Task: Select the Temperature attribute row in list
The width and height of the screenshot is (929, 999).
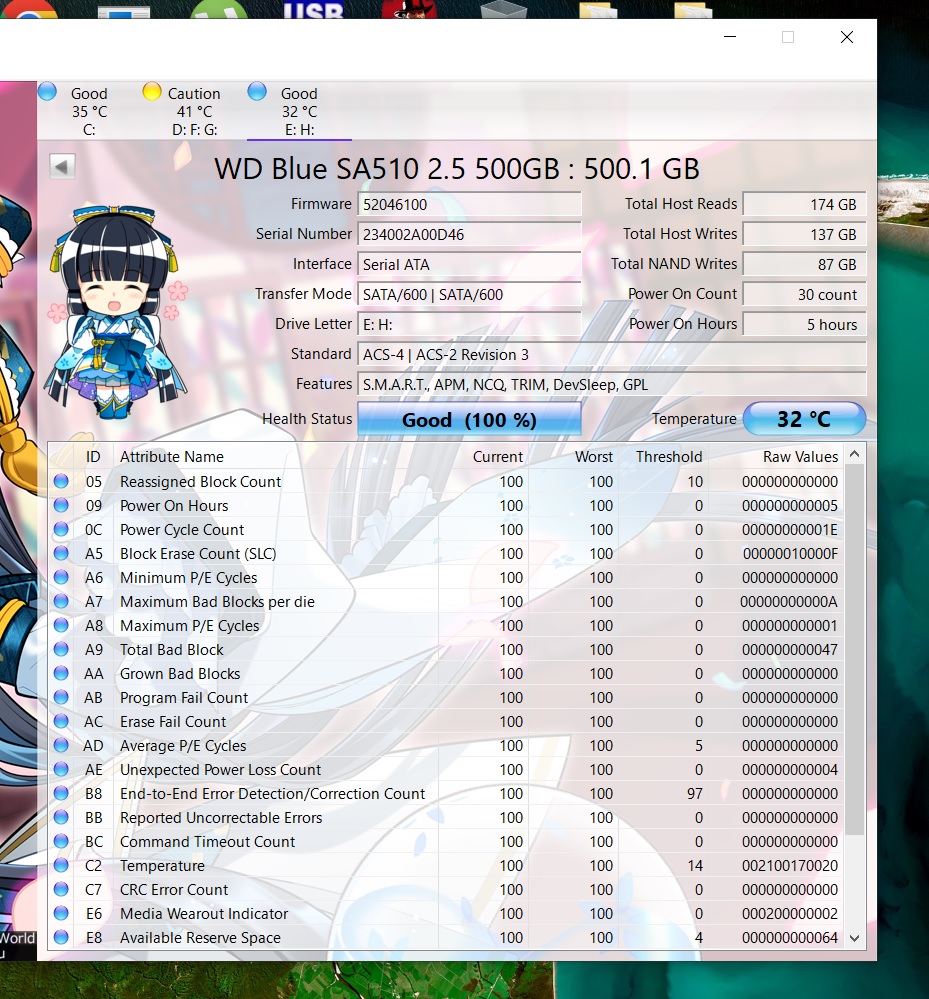Action: (x=447, y=866)
